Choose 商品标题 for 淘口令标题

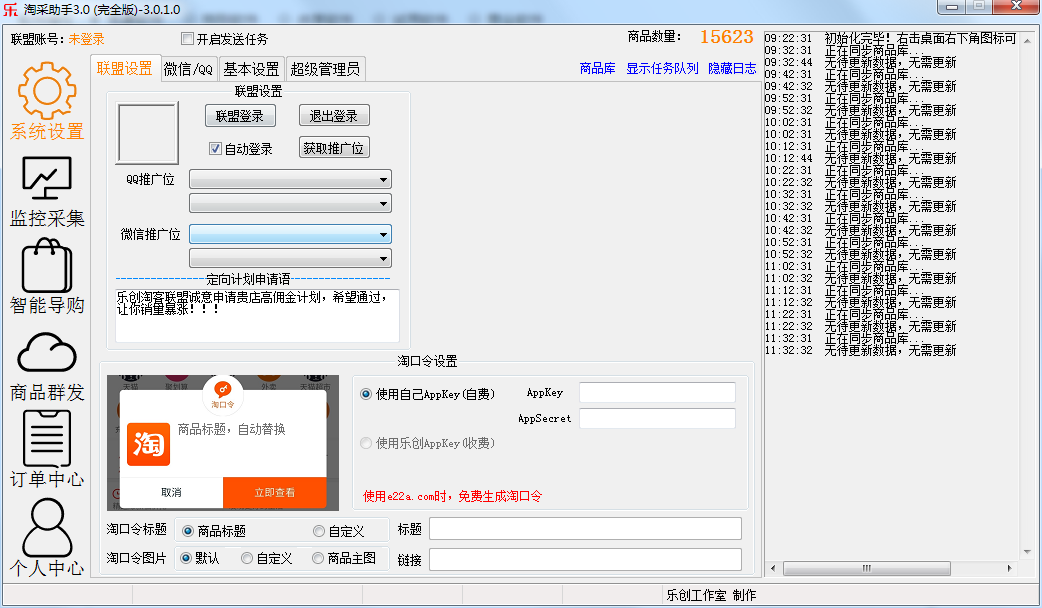pyautogui.click(x=187, y=531)
